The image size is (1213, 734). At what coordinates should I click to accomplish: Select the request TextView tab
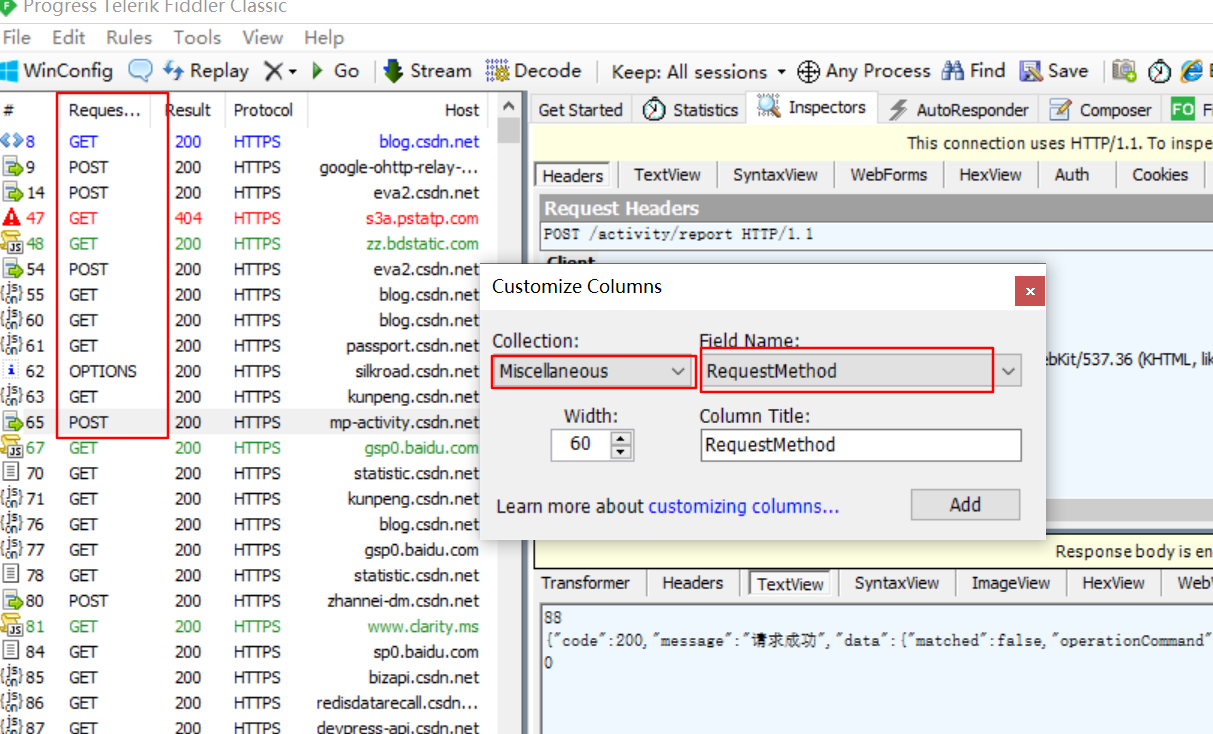click(667, 175)
